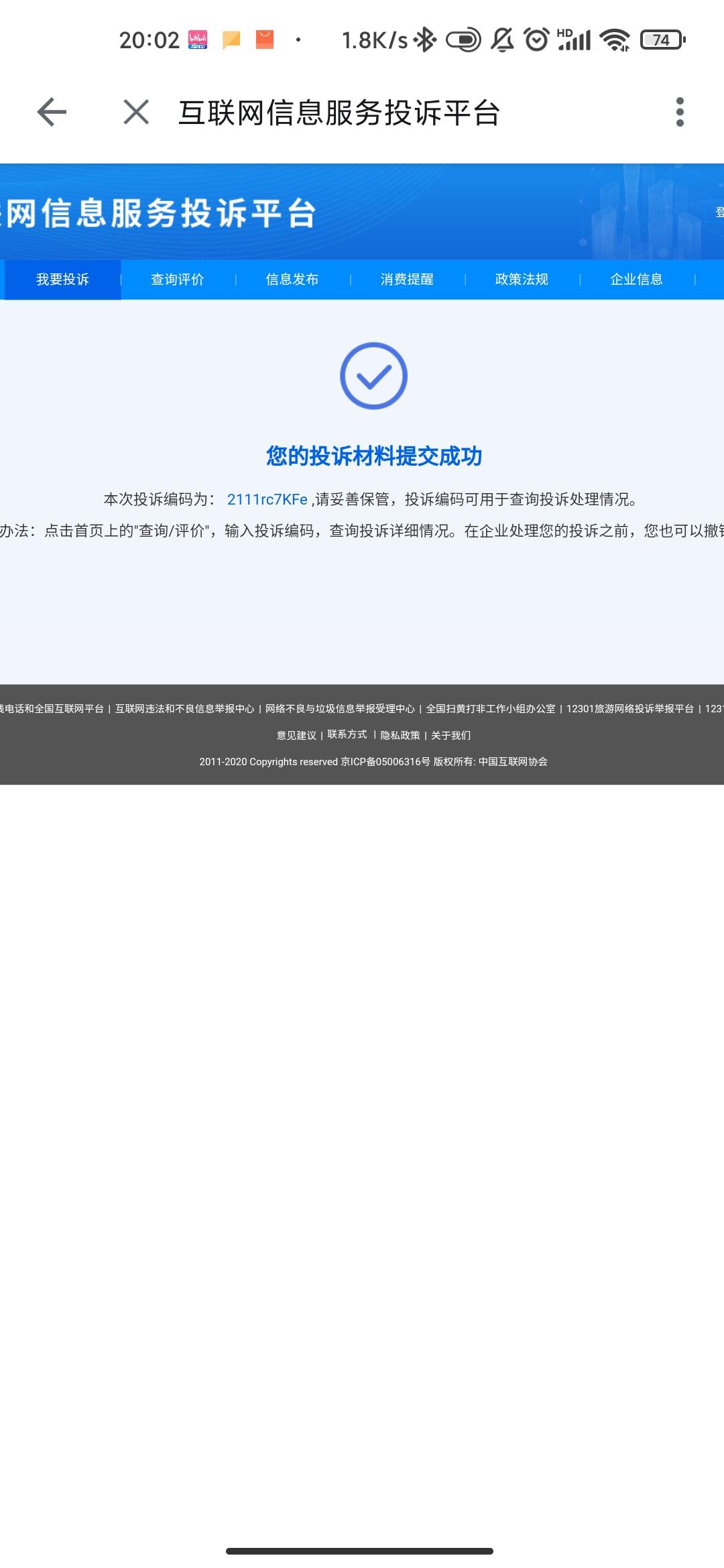724x1568 pixels.
Task: Click the 京ICP备05006316号 text in footer
Action: pos(385,762)
